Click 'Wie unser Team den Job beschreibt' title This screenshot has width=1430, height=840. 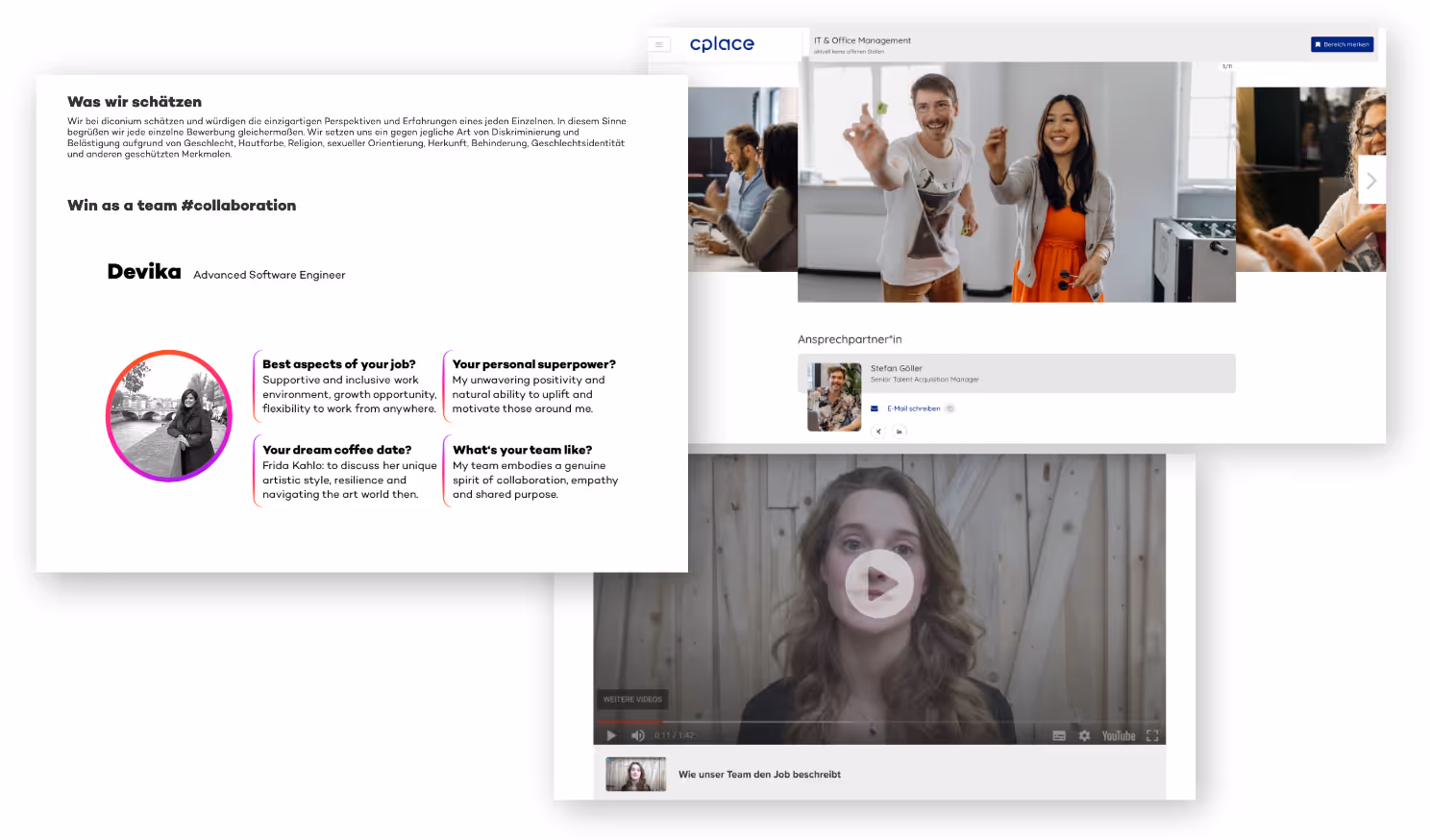tap(759, 775)
